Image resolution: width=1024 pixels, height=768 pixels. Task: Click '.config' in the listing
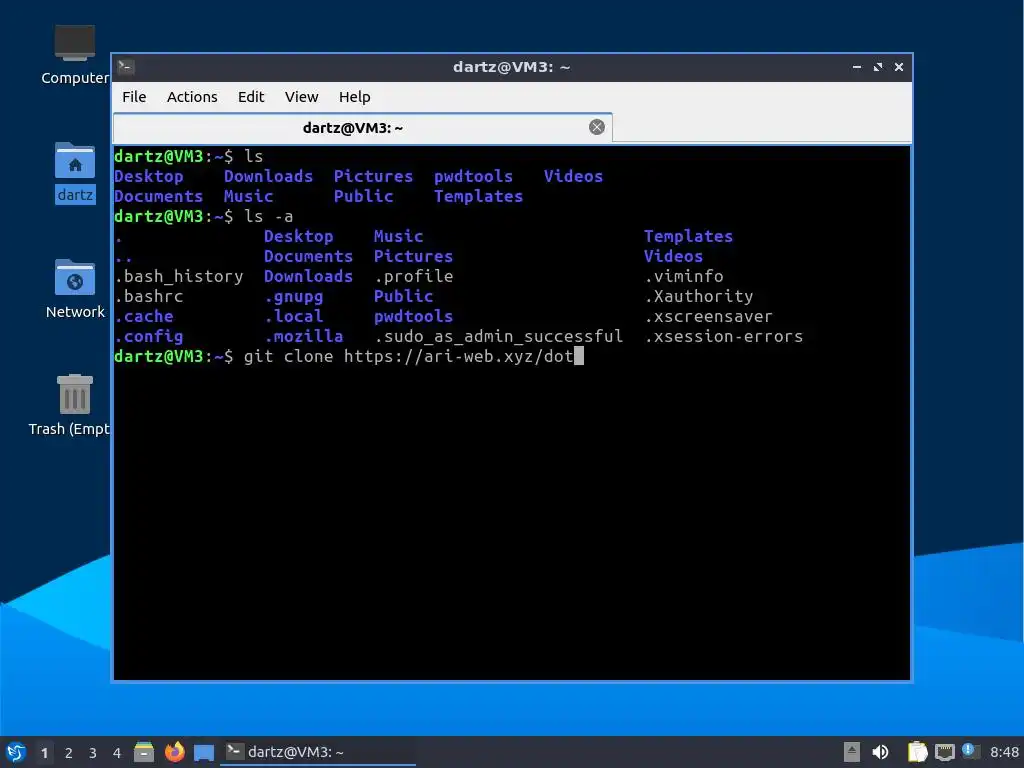tap(149, 336)
